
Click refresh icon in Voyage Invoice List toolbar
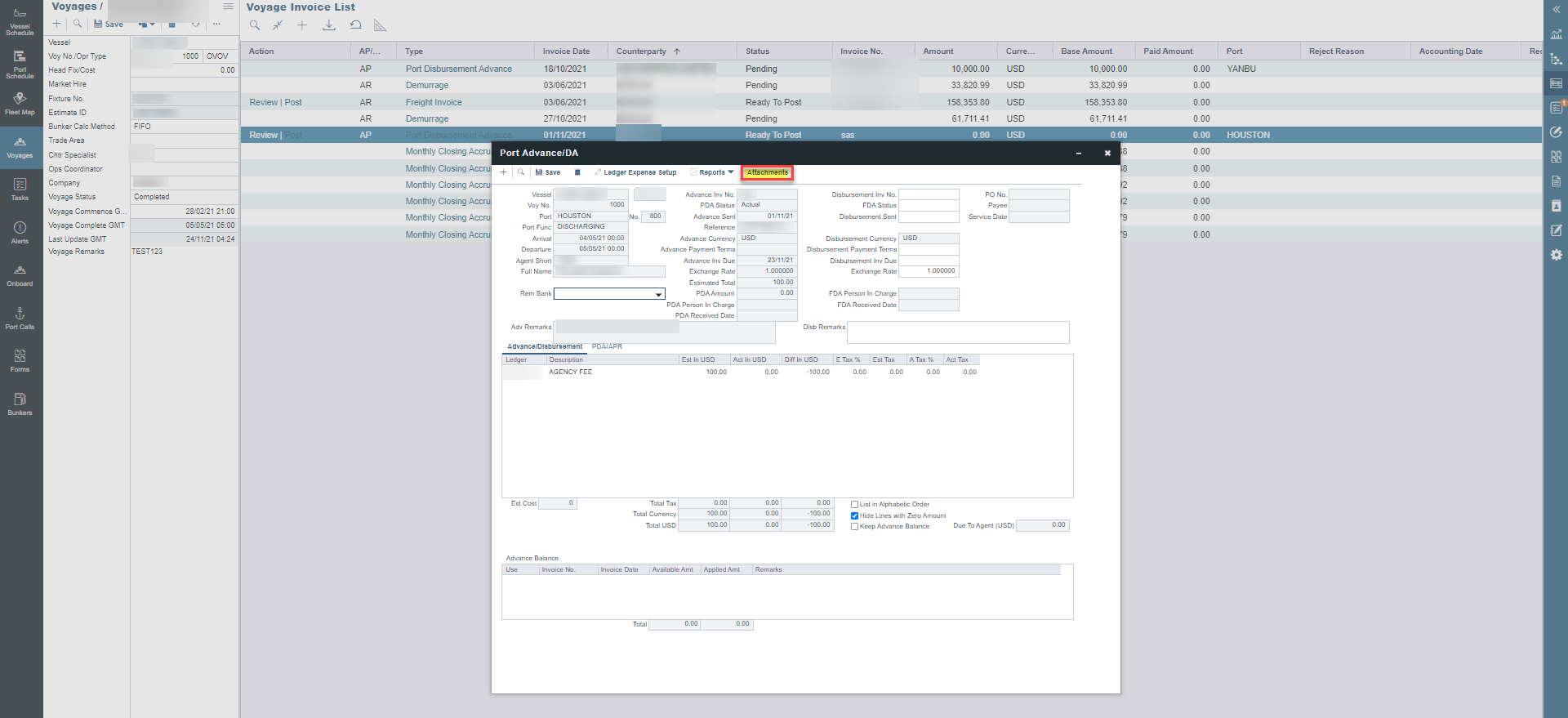click(x=355, y=25)
